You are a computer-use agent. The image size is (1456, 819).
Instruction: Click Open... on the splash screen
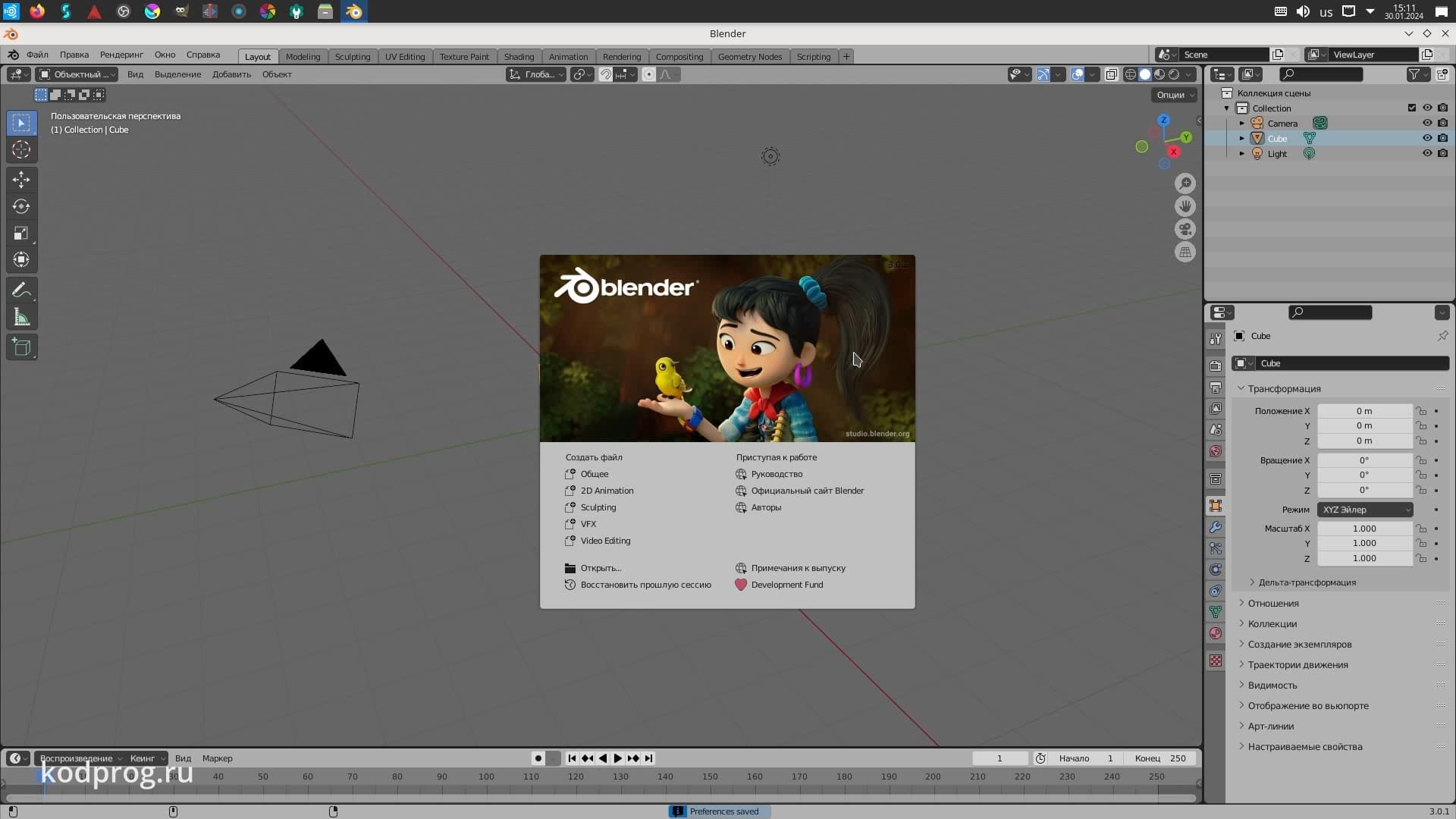601,568
